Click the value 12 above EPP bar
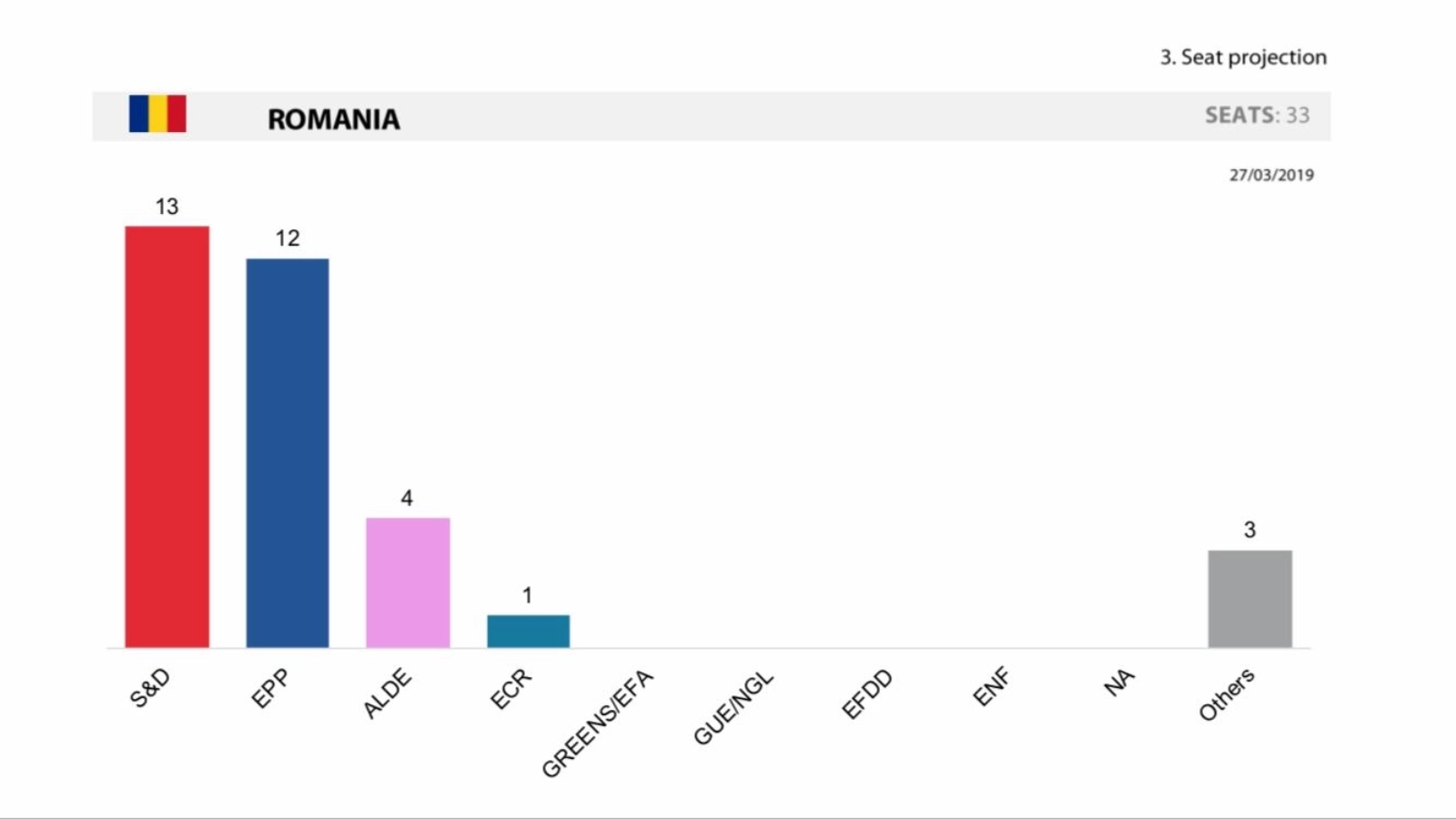Viewport: 1456px width, 819px height. pos(288,238)
